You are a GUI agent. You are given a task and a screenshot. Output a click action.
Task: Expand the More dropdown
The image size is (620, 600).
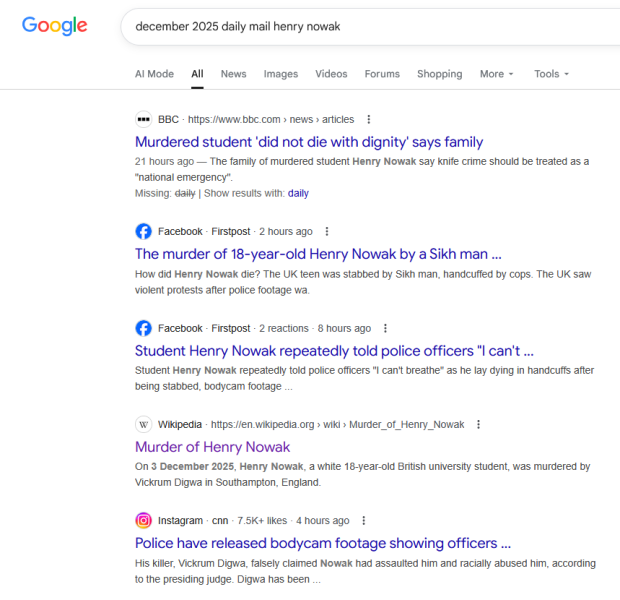[x=496, y=74]
